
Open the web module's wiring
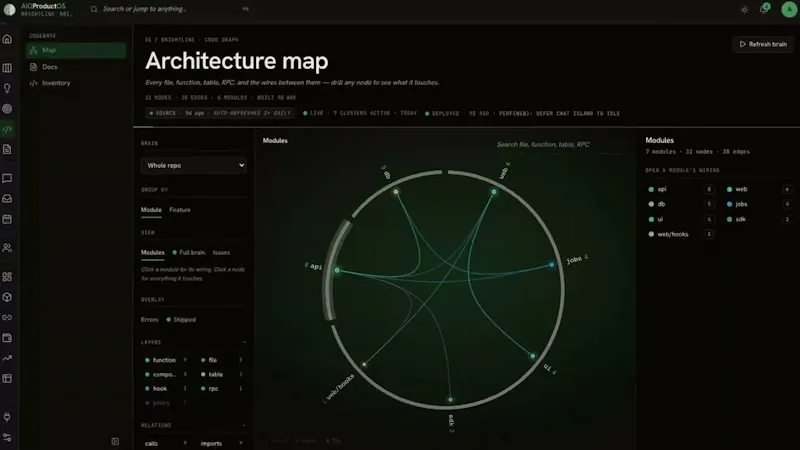point(759,189)
